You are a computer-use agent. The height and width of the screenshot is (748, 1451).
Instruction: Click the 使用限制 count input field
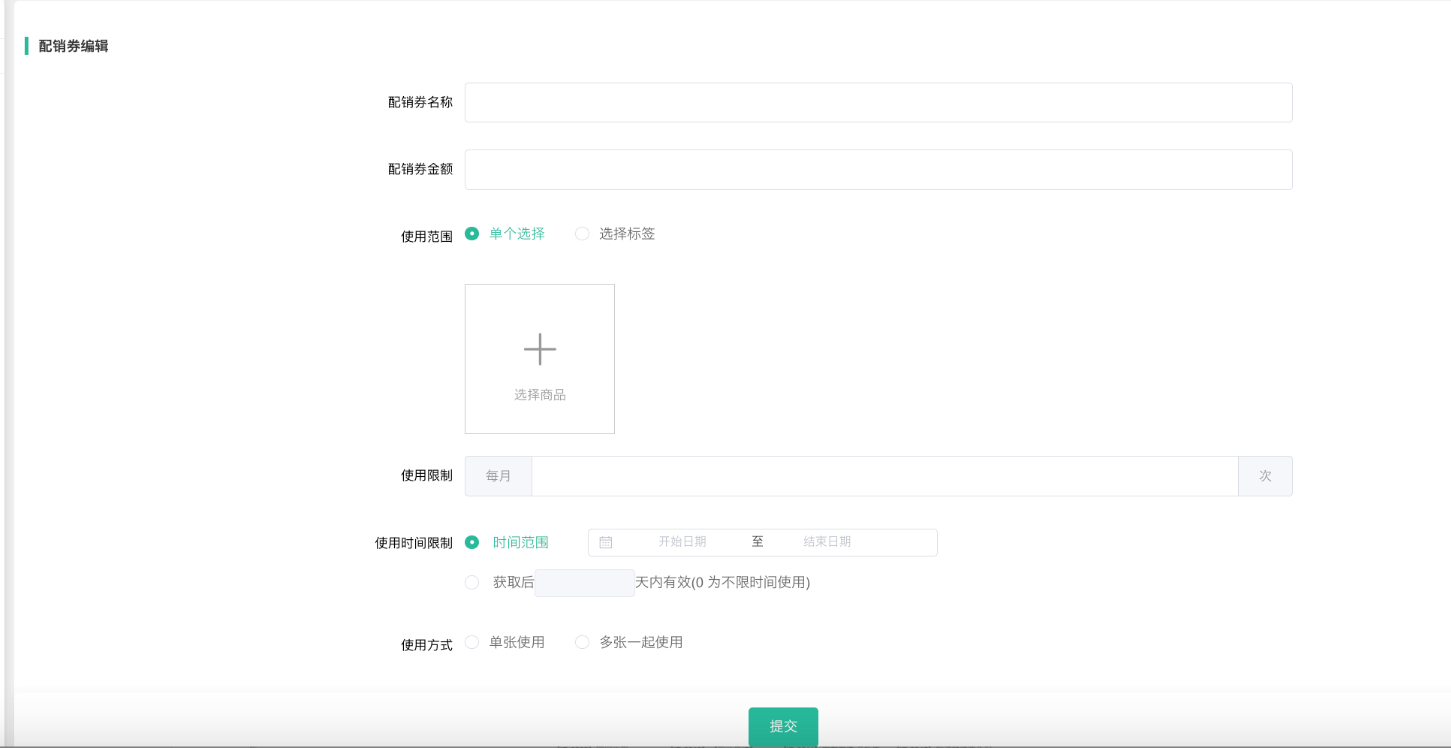click(884, 476)
